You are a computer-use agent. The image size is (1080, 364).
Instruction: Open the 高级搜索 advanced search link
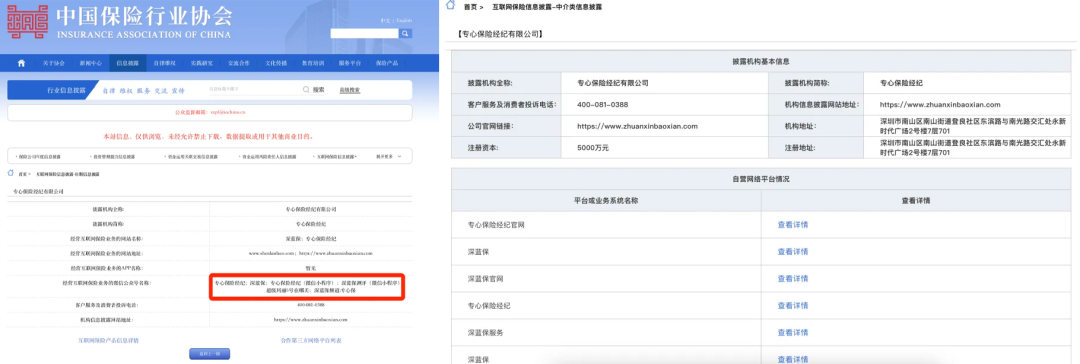coord(349,90)
